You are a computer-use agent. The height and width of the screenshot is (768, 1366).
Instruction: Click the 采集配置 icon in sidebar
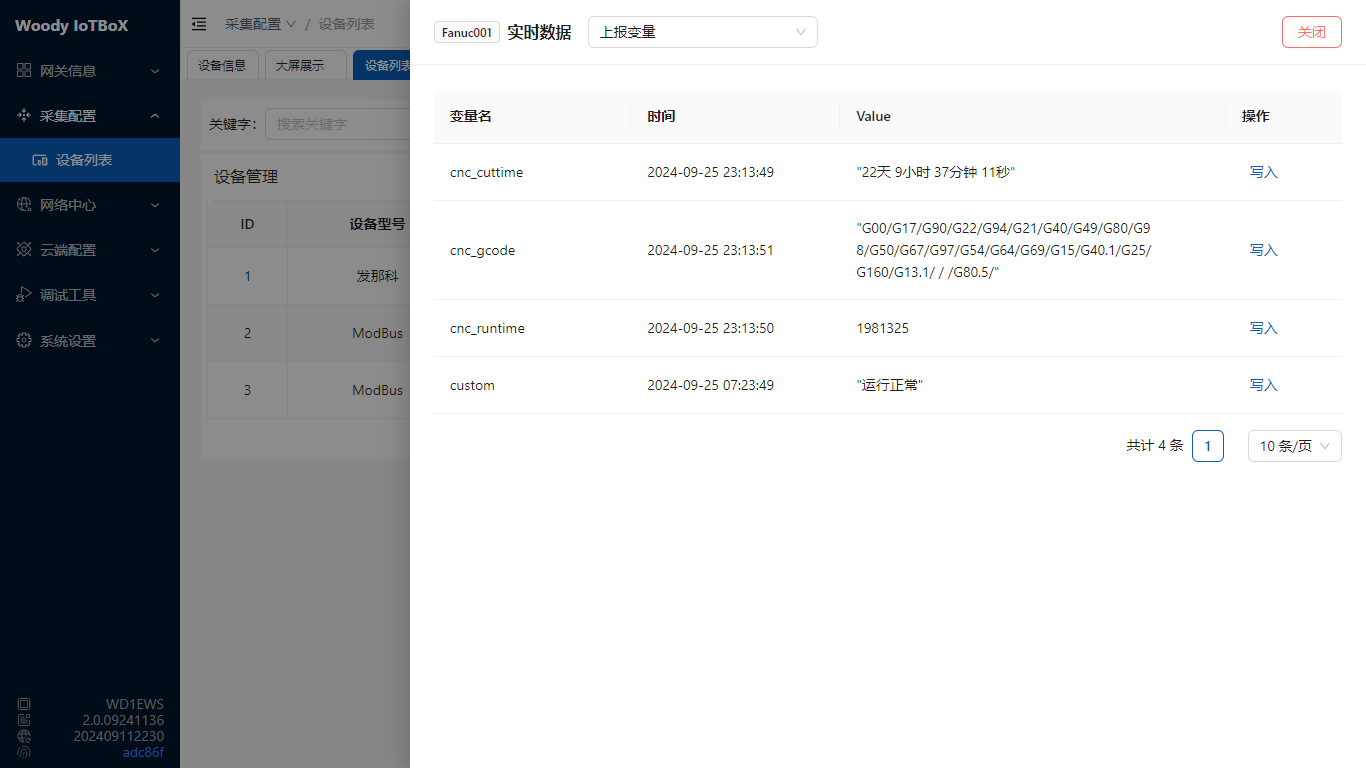[x=24, y=116]
